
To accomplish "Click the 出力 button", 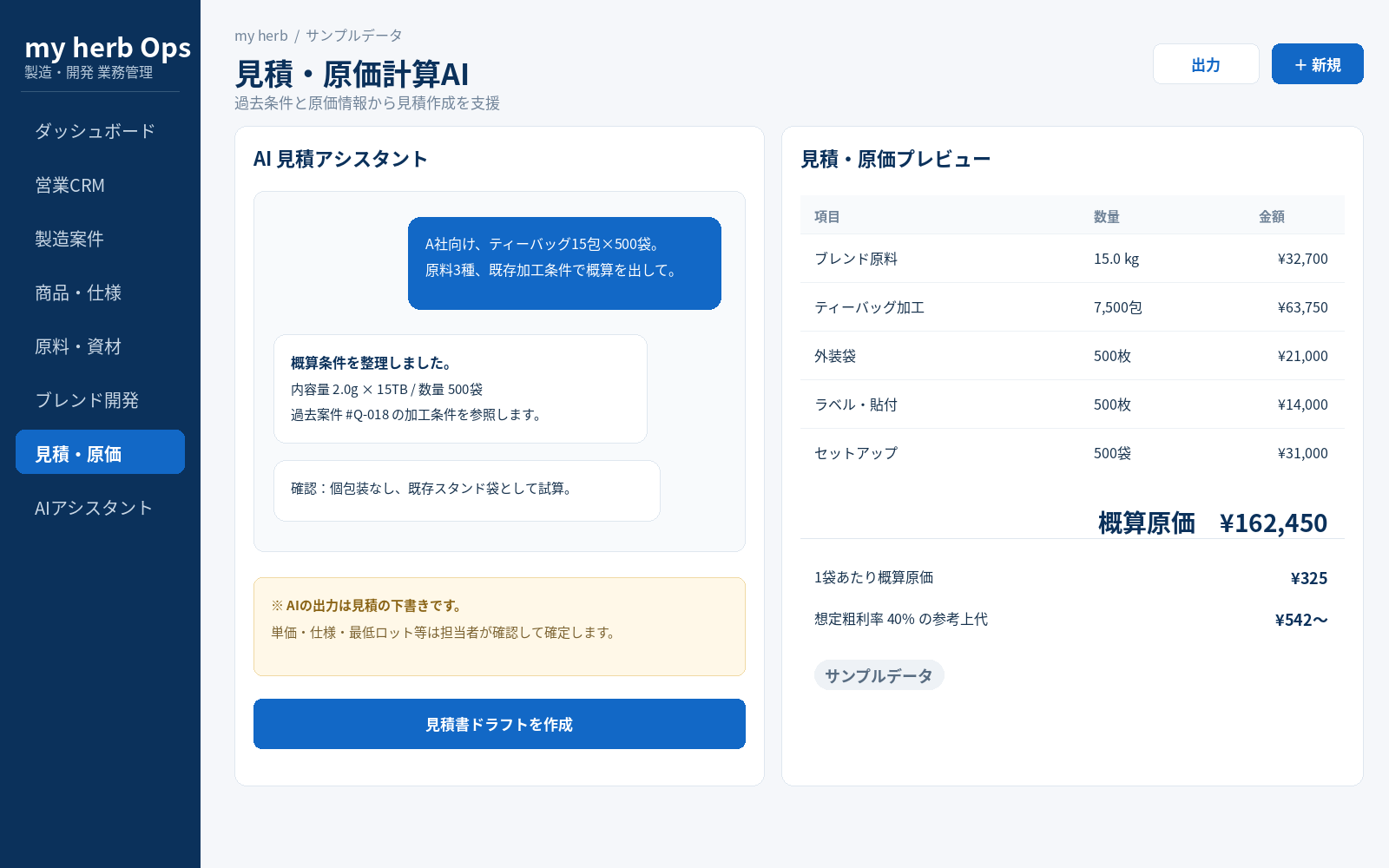I will 1206,64.
